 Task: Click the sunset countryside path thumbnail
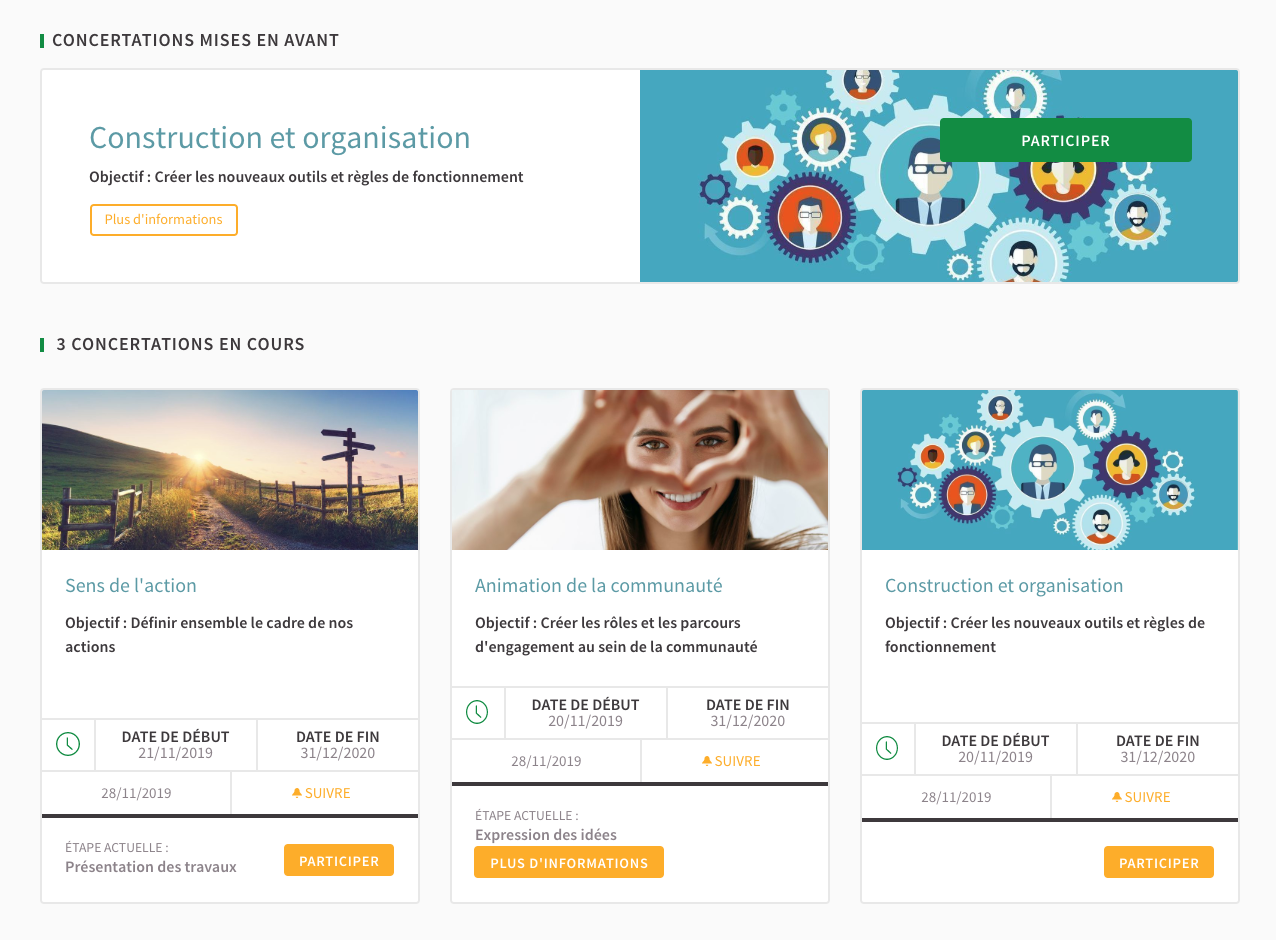230,470
